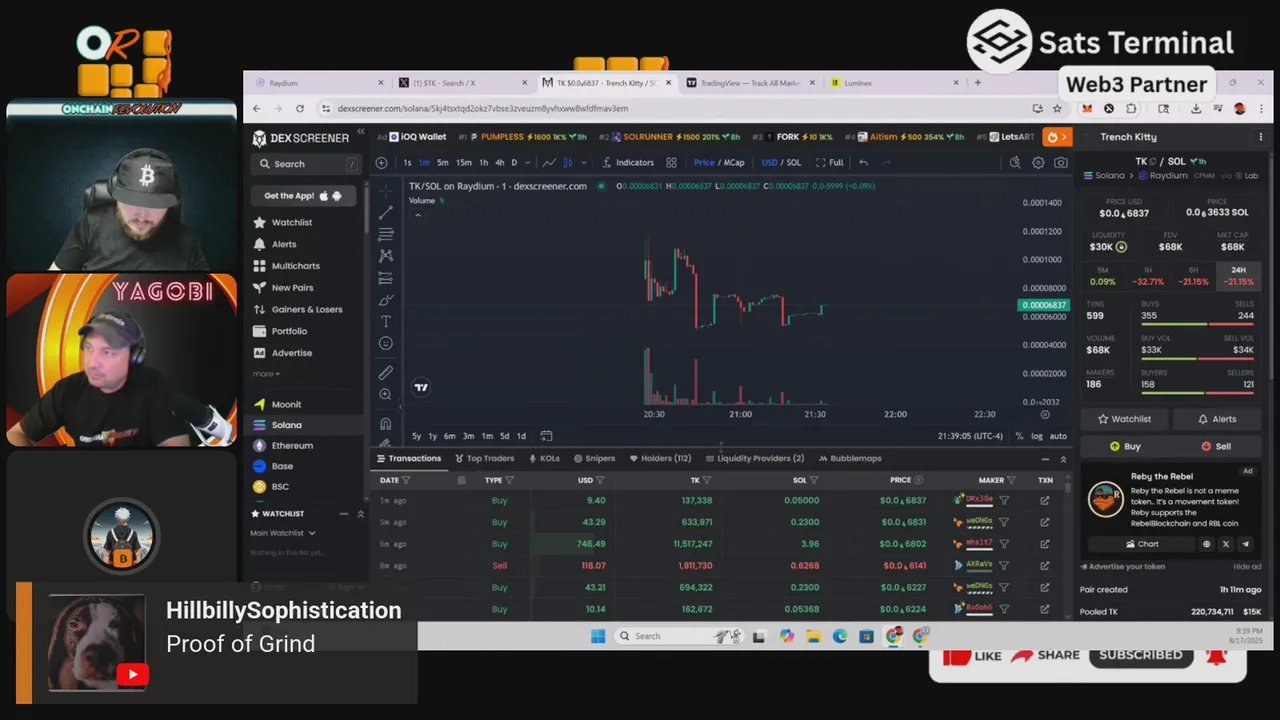The height and width of the screenshot is (720, 1280).
Task: Expand transactions panel with double chevron
Action: tap(1063, 459)
